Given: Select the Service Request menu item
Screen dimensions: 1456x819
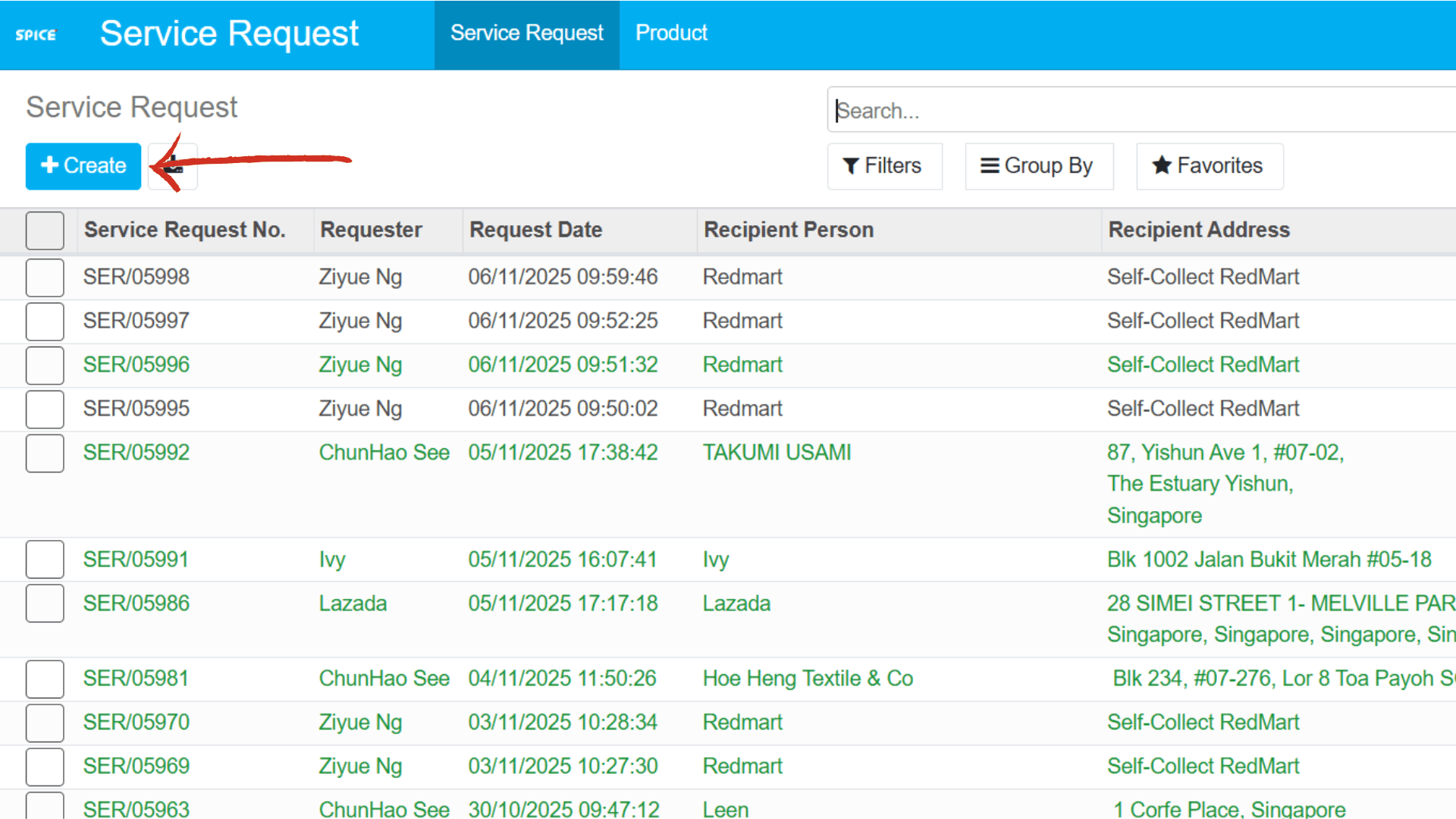Looking at the screenshot, I should [x=526, y=33].
